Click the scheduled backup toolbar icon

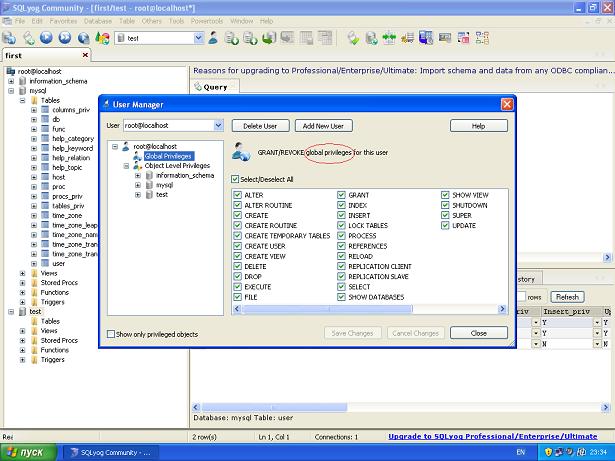[371, 38]
